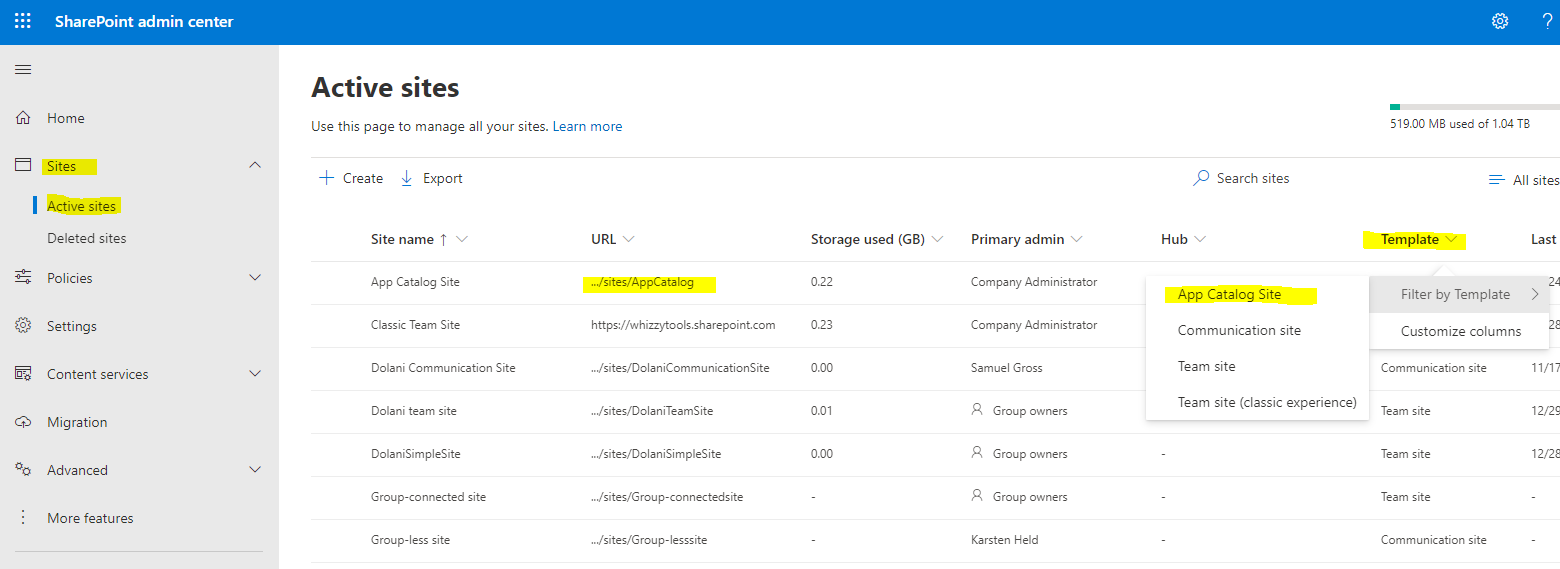Choose Communication site filter option
This screenshot has width=1560, height=569.
click(x=1257, y=330)
